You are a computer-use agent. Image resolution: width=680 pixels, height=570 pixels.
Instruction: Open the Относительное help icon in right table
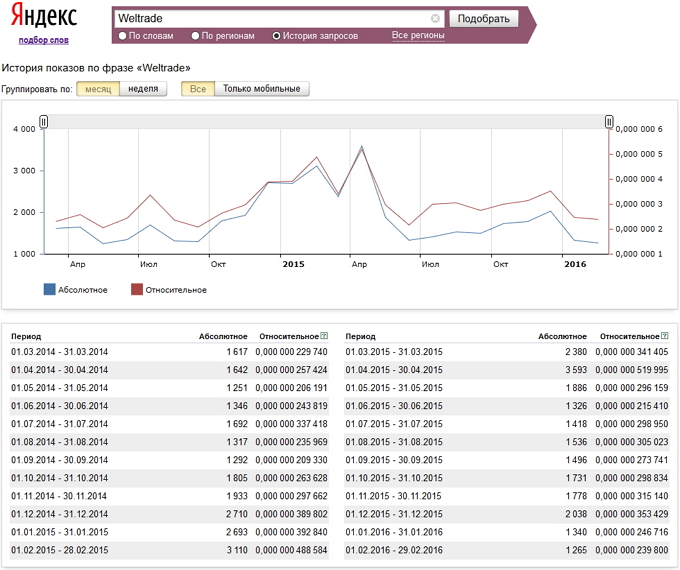pos(665,336)
